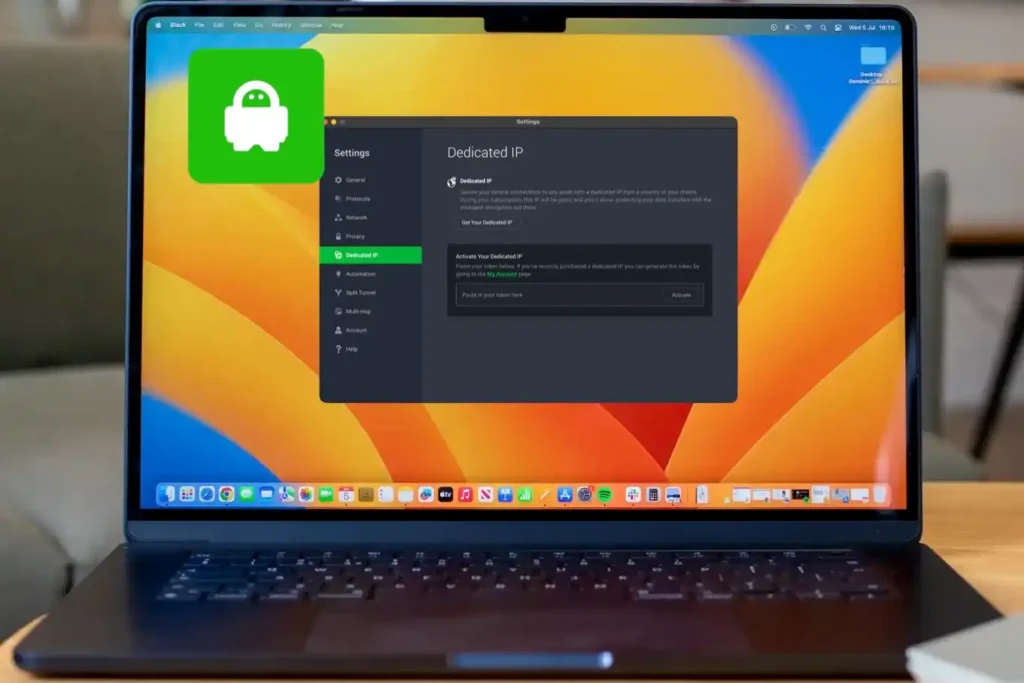Open Photos from the Dock

306,494
